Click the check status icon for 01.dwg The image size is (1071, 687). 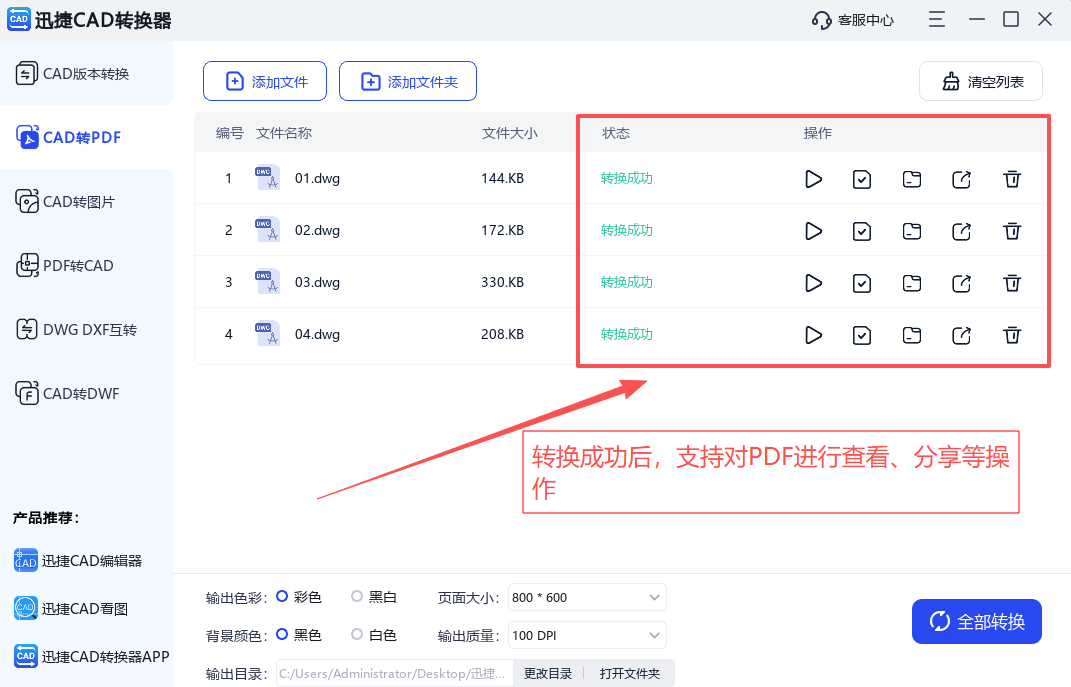point(862,179)
